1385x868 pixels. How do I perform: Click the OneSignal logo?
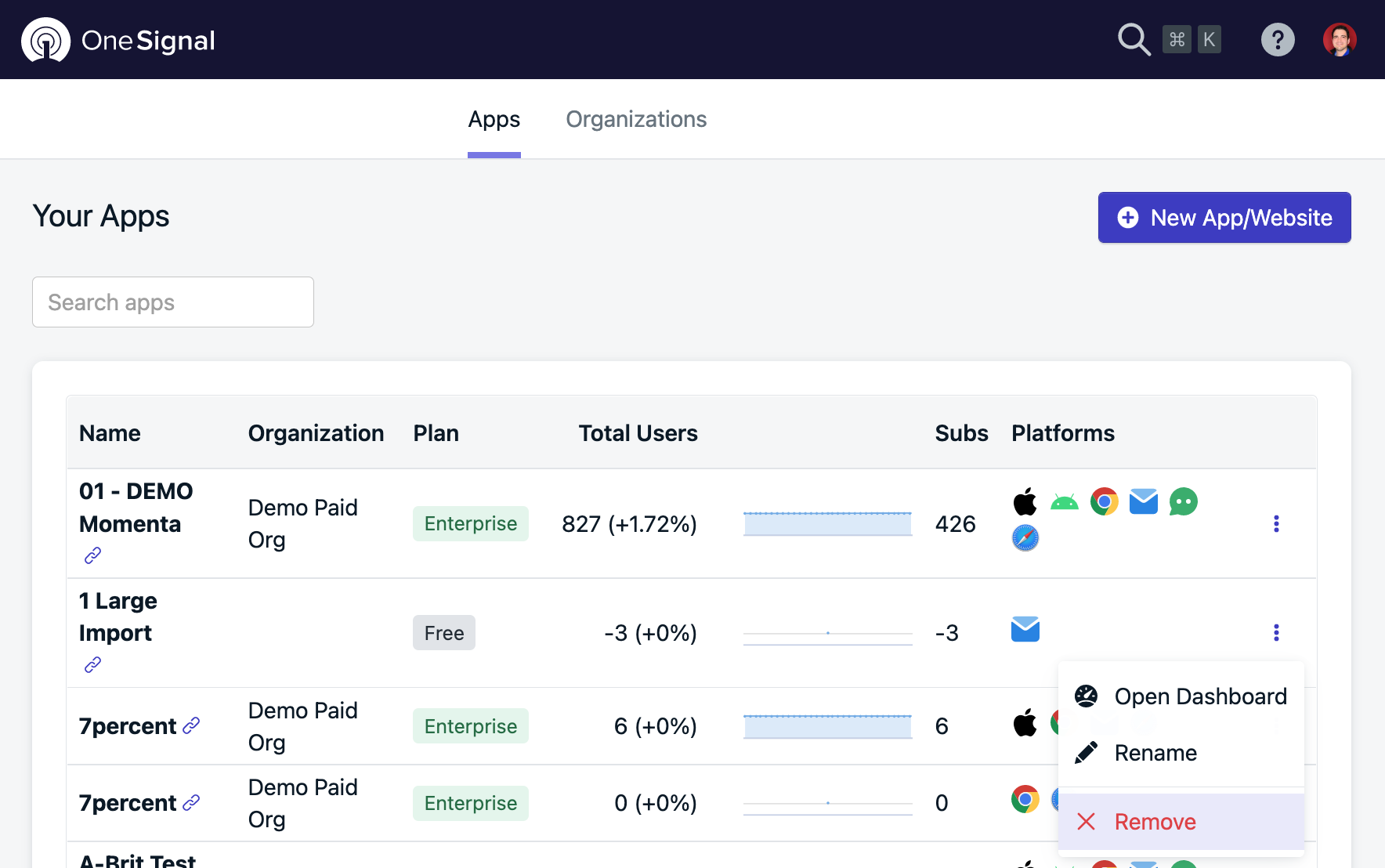point(118,40)
